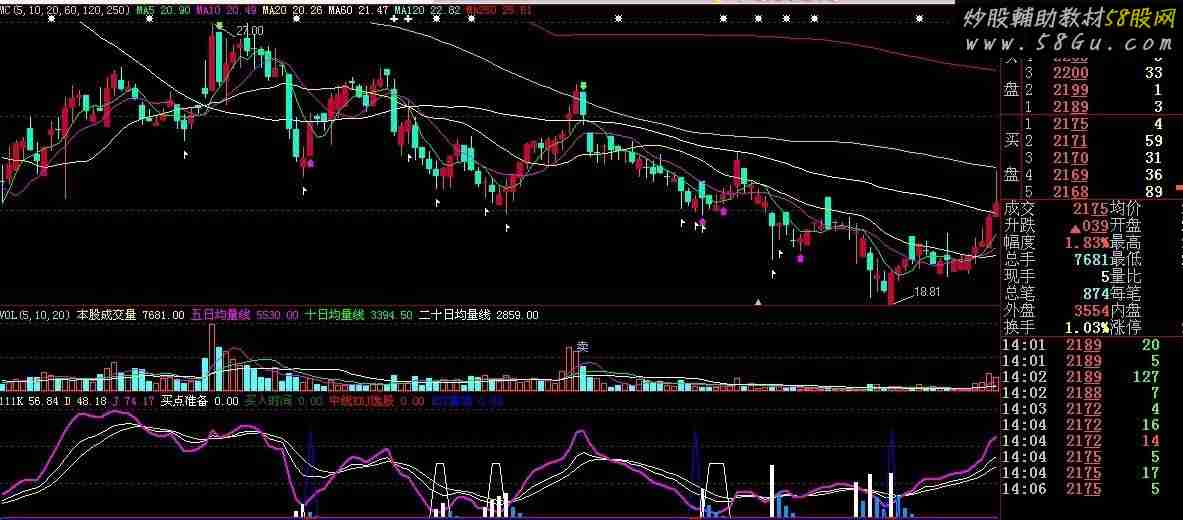The width and height of the screenshot is (1183, 520).
Task: Click buy level 4 price 2169
Action: tap(1071, 174)
